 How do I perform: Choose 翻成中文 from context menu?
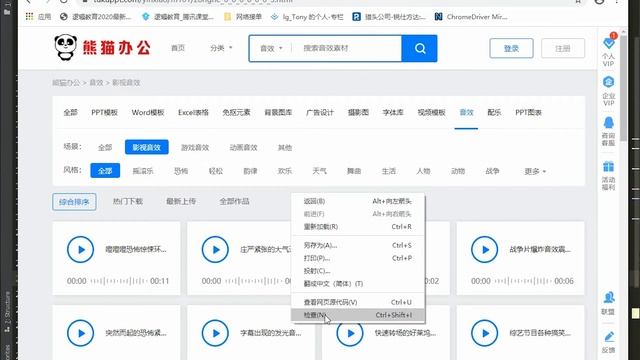pos(358,284)
